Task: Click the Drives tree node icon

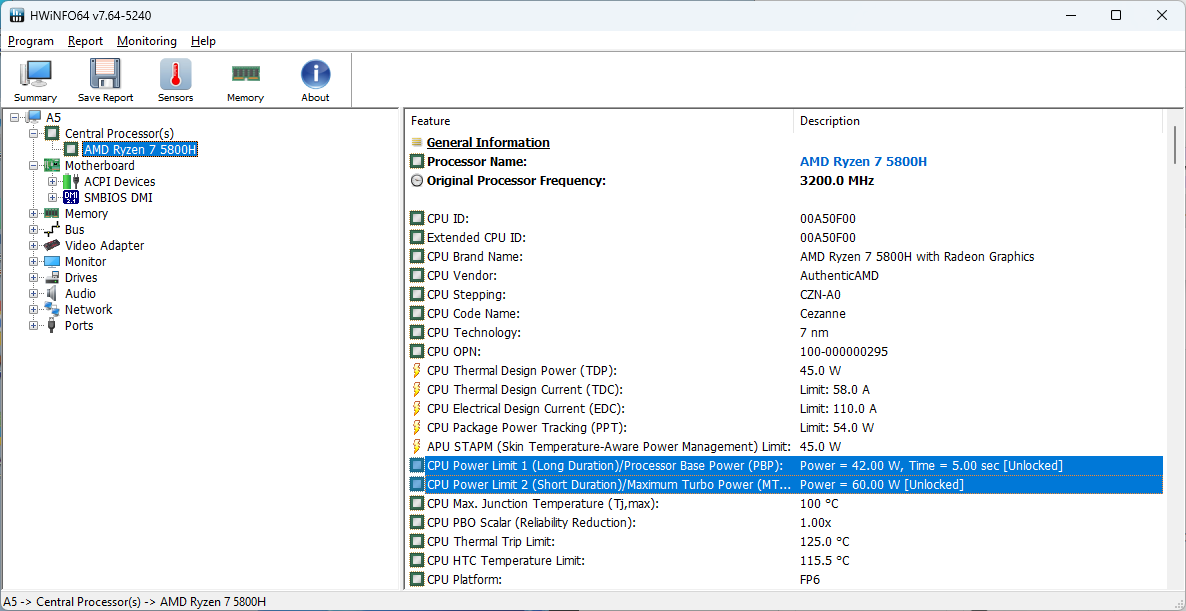Action: point(52,278)
